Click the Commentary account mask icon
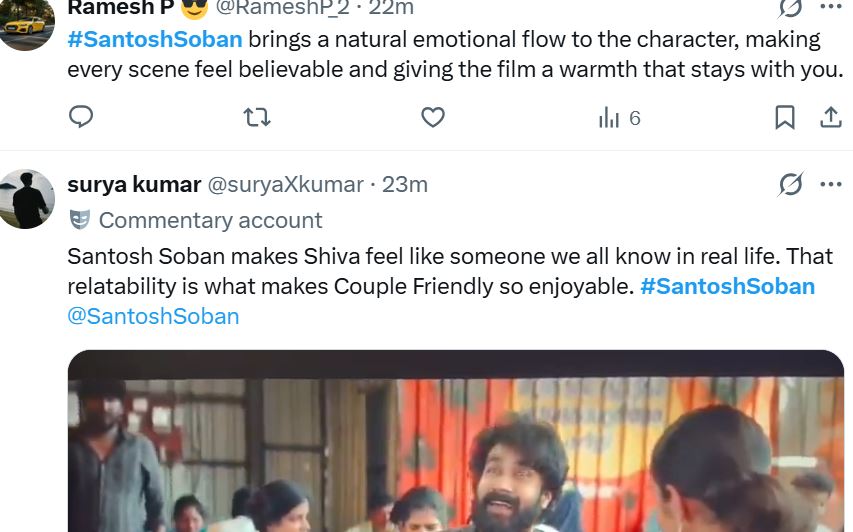The image size is (853, 532). pyautogui.click(x=79, y=220)
